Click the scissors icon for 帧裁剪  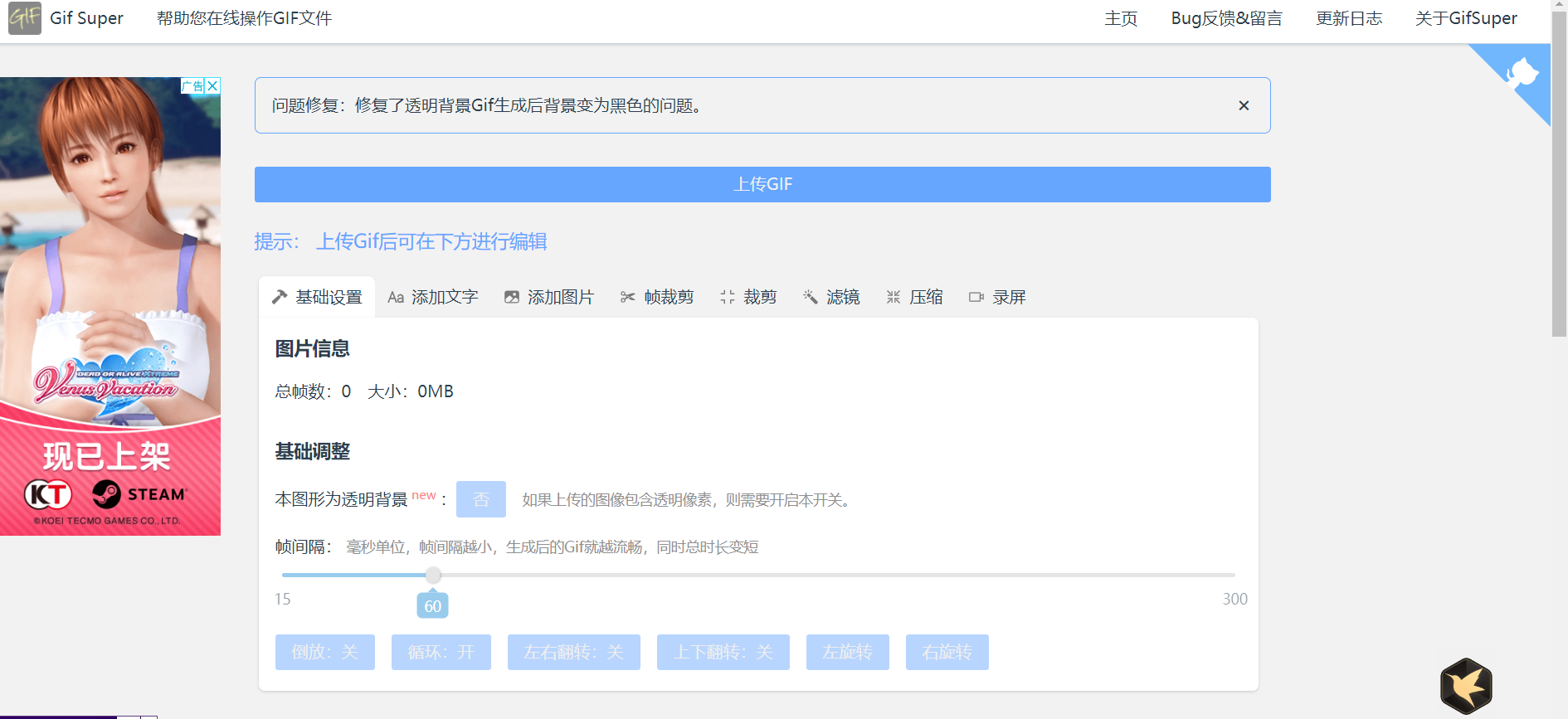point(628,297)
